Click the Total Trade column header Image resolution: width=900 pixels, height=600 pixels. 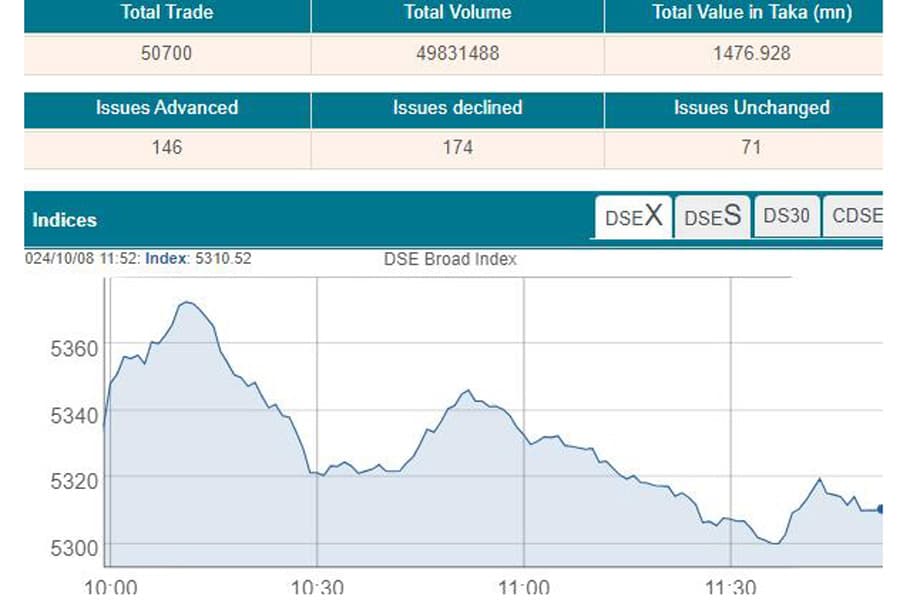[x=167, y=14]
